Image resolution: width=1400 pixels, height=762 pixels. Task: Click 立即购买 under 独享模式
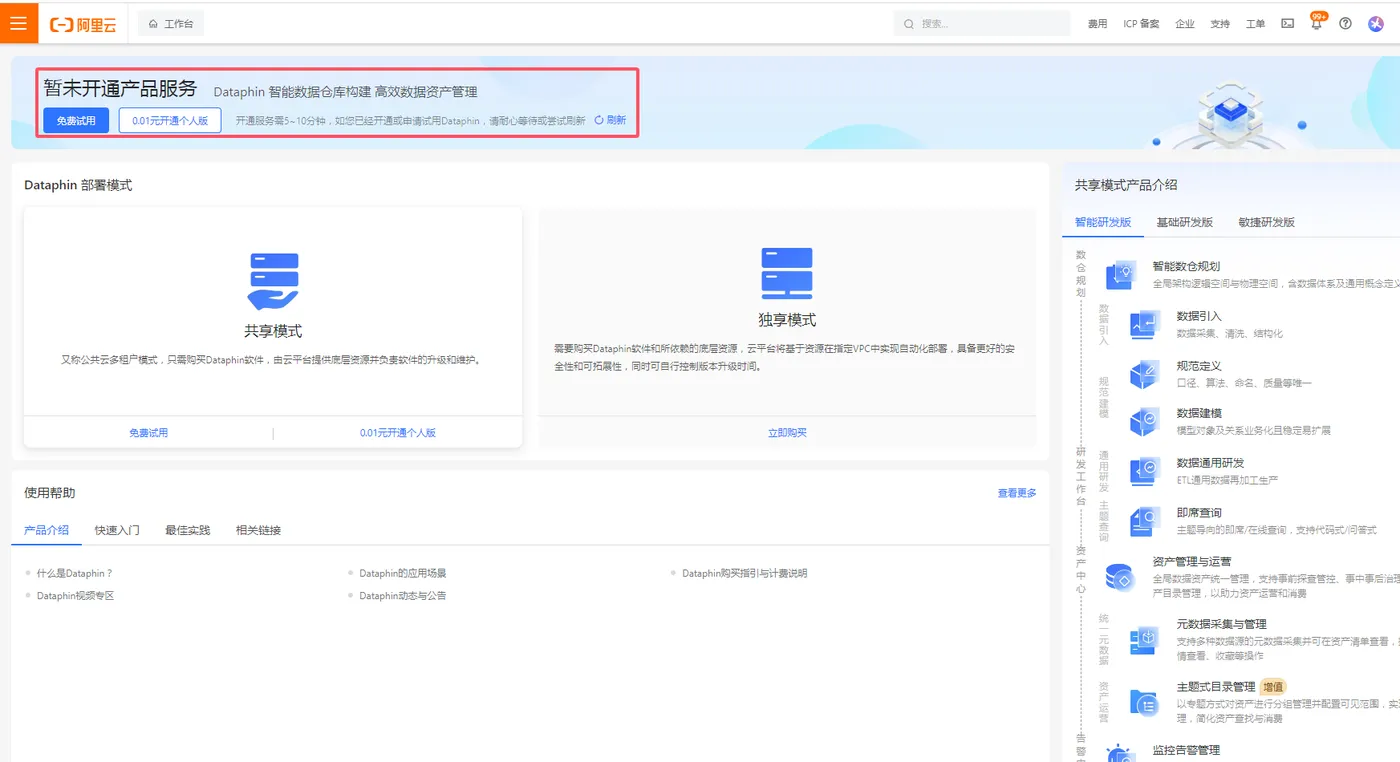point(787,433)
